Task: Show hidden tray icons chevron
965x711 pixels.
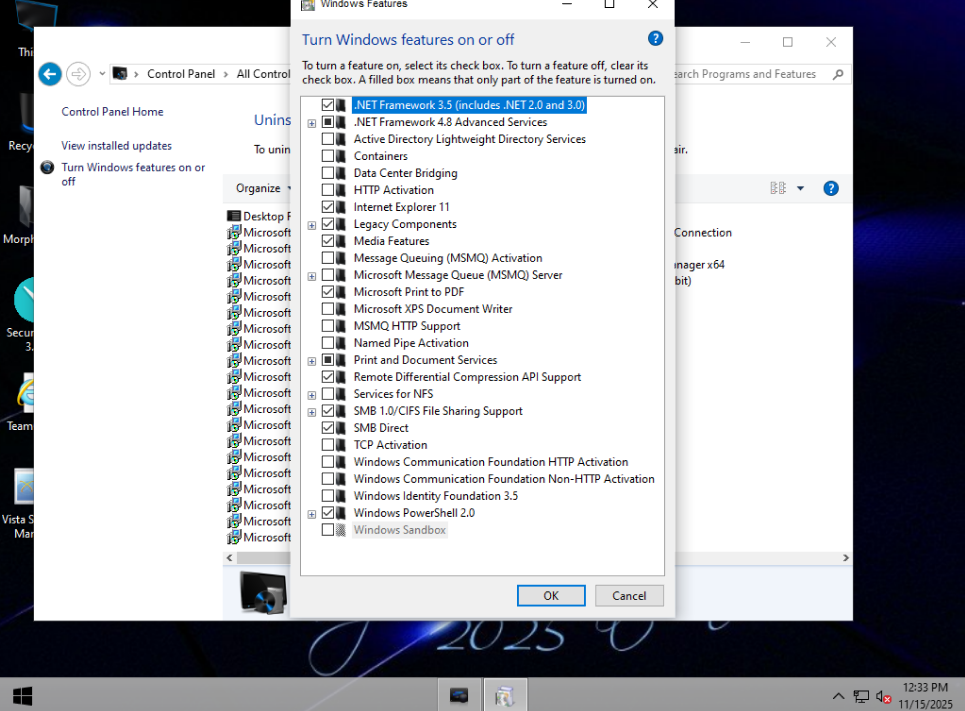Action: (838, 696)
